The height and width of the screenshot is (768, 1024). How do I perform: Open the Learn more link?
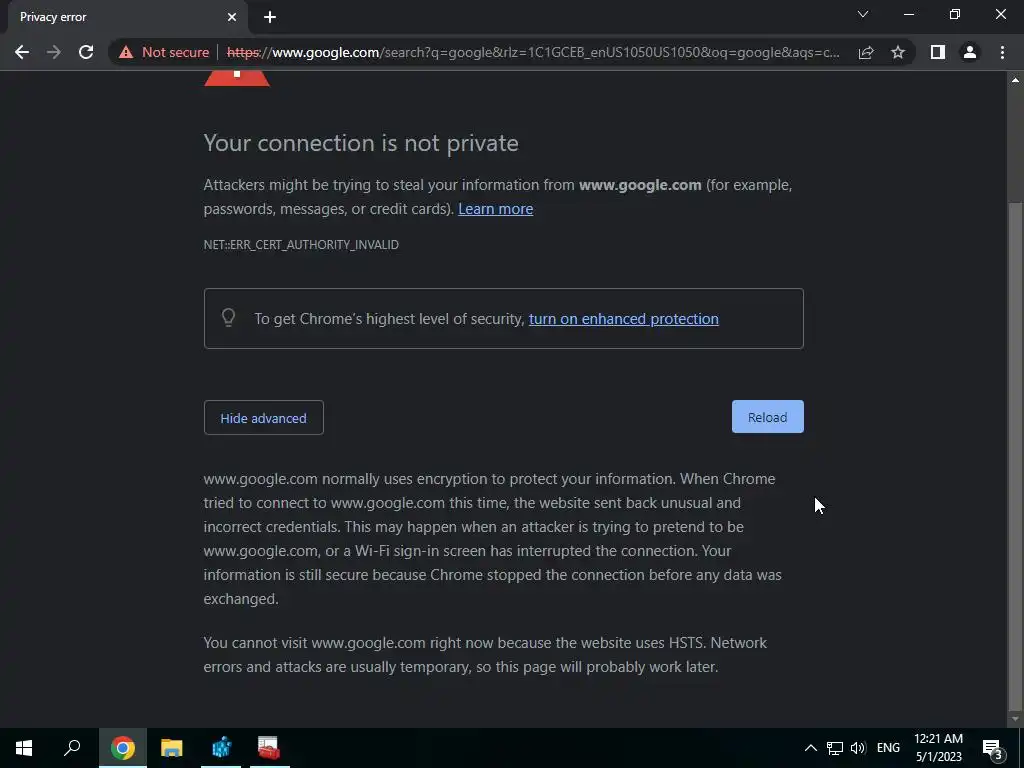pyautogui.click(x=496, y=209)
